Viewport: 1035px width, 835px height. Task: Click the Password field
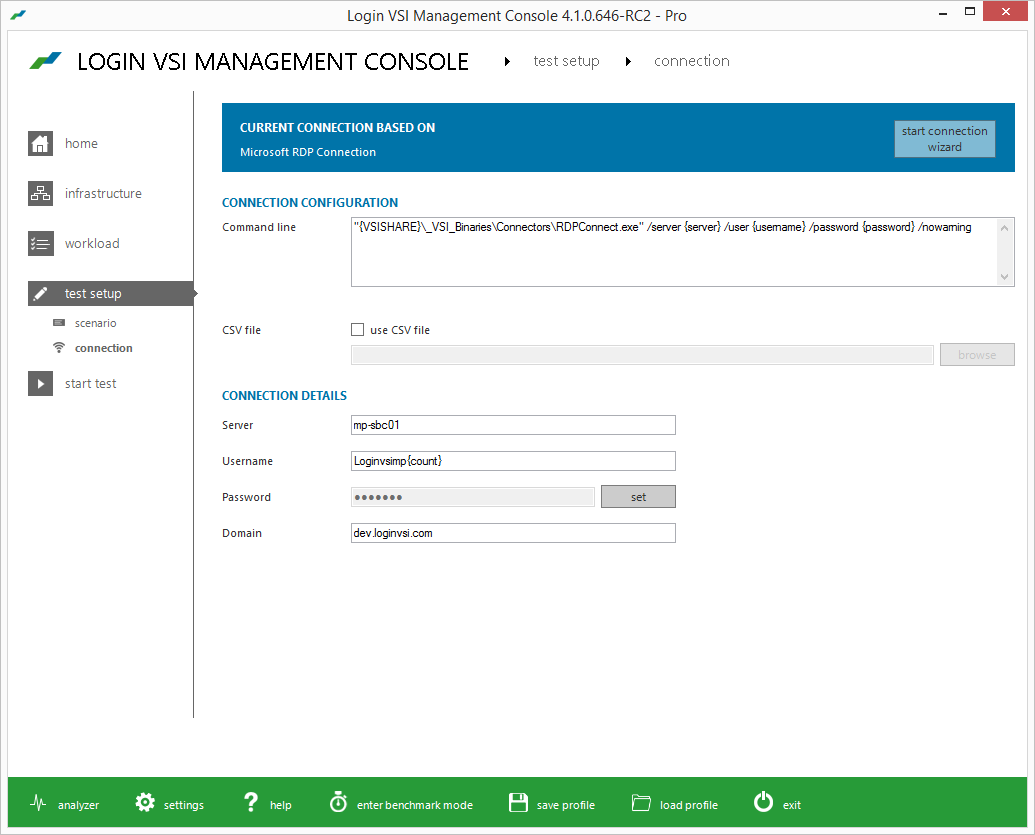tap(473, 497)
